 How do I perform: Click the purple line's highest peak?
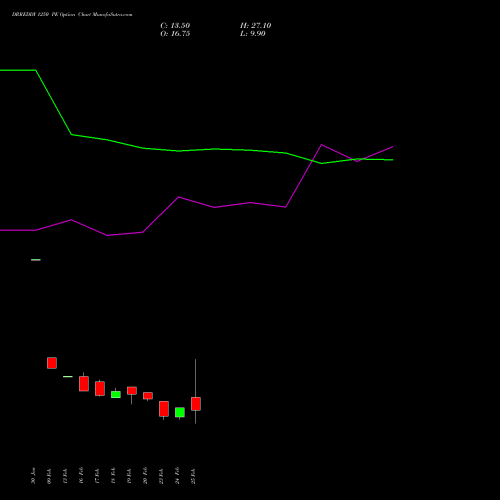click(x=322, y=145)
